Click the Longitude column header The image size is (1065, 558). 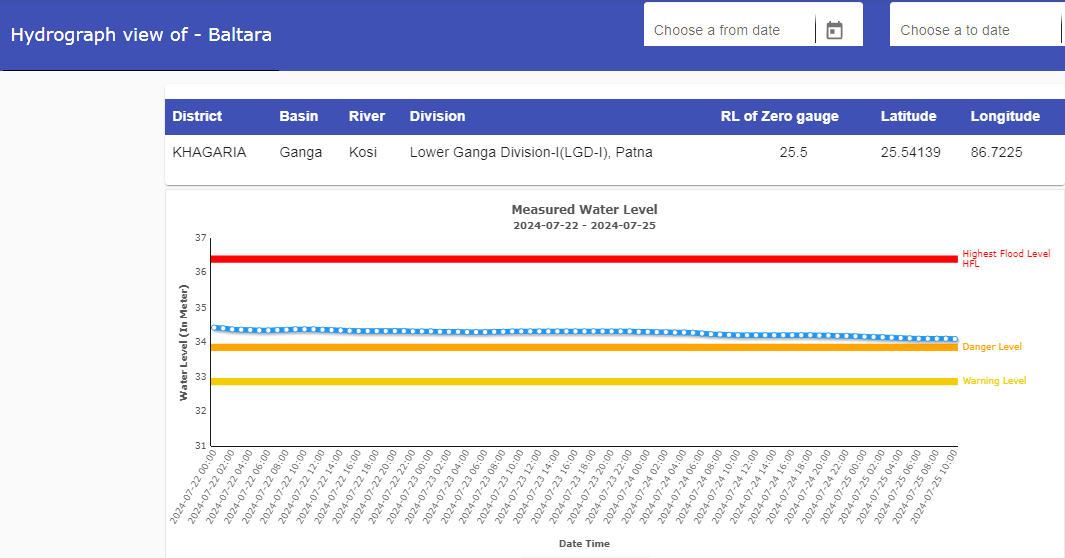[x=1005, y=116]
